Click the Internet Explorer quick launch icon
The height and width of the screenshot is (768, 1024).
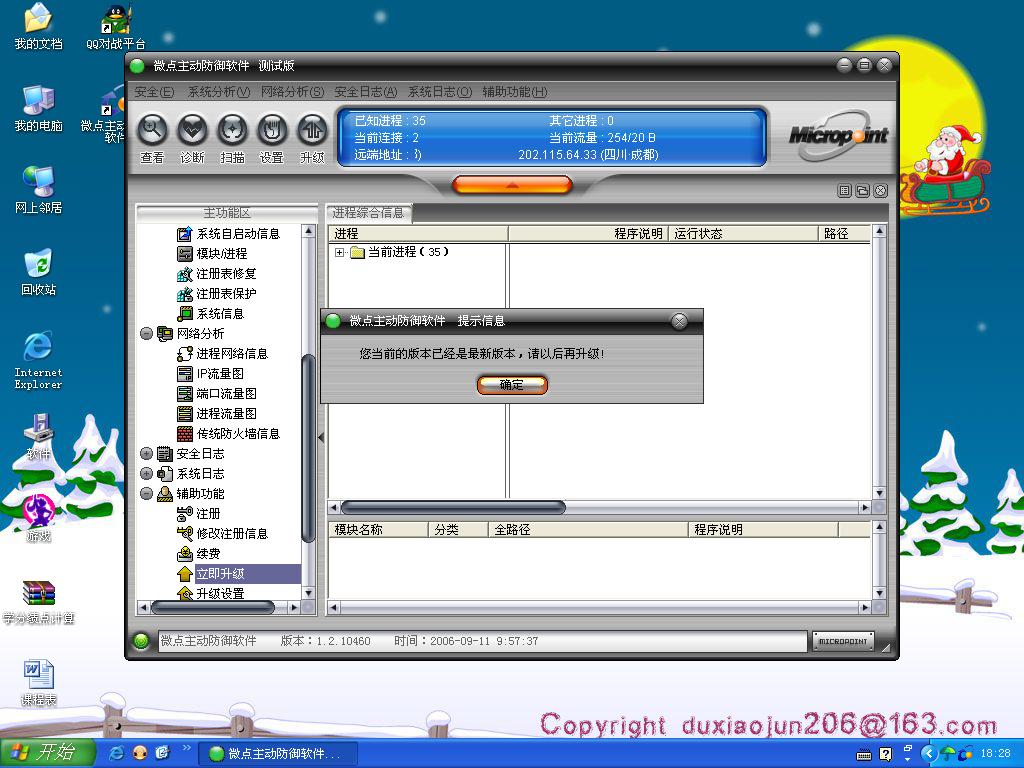point(116,753)
